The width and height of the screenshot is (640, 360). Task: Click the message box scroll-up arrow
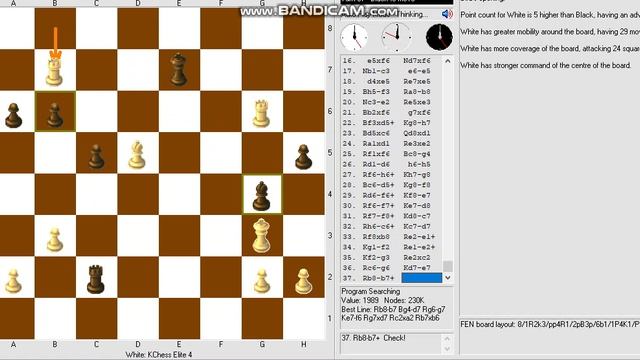(x=447, y=339)
